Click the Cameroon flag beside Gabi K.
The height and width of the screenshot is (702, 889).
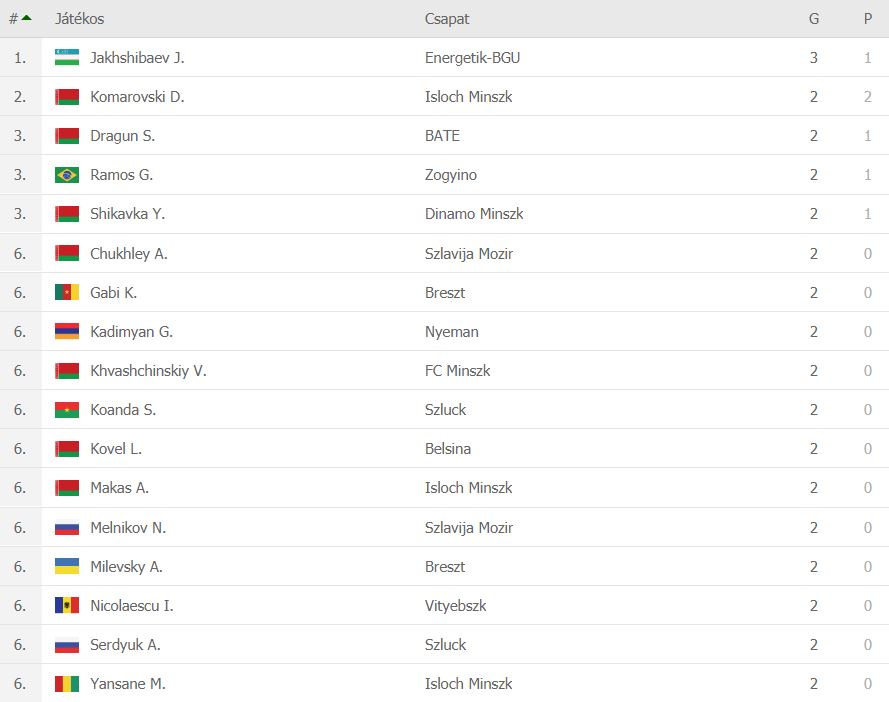pos(67,292)
